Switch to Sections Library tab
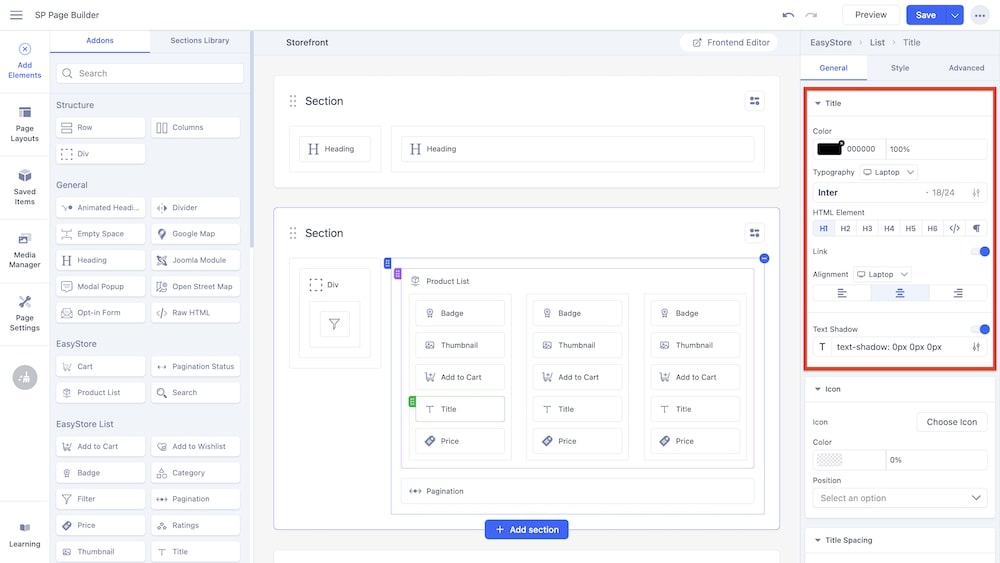The width and height of the screenshot is (1000, 563). [x=199, y=41]
